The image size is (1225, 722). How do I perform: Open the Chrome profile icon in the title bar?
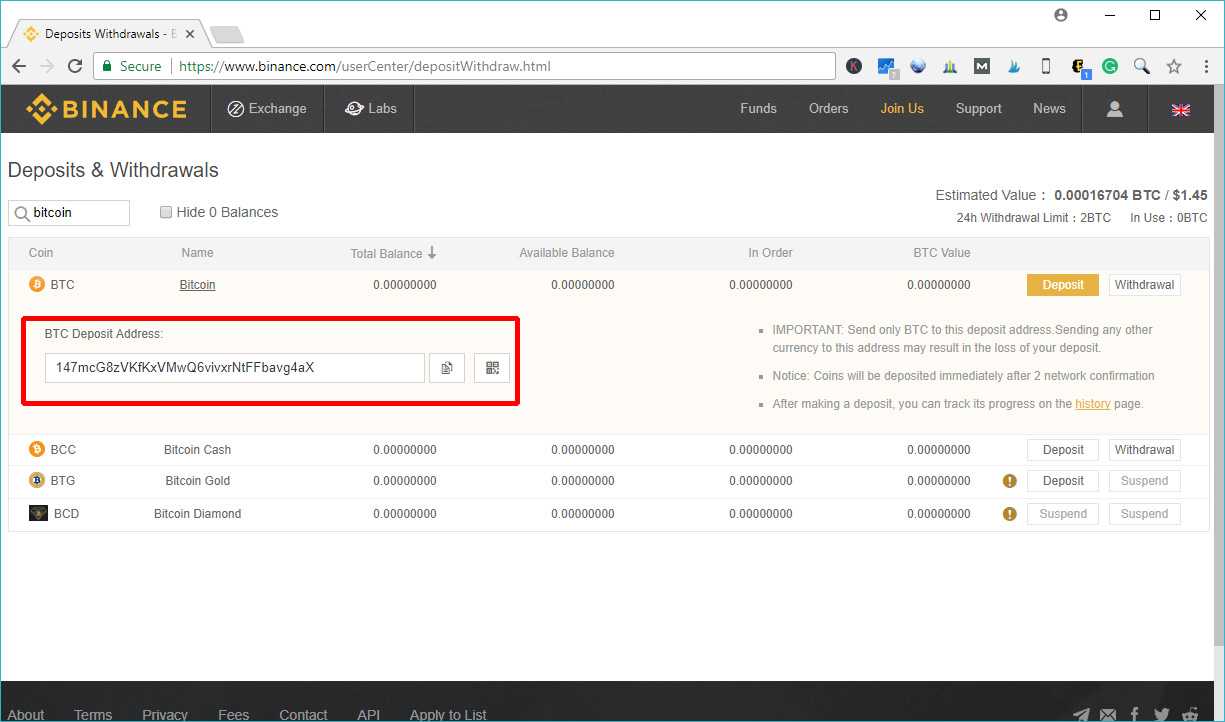coord(1061,15)
